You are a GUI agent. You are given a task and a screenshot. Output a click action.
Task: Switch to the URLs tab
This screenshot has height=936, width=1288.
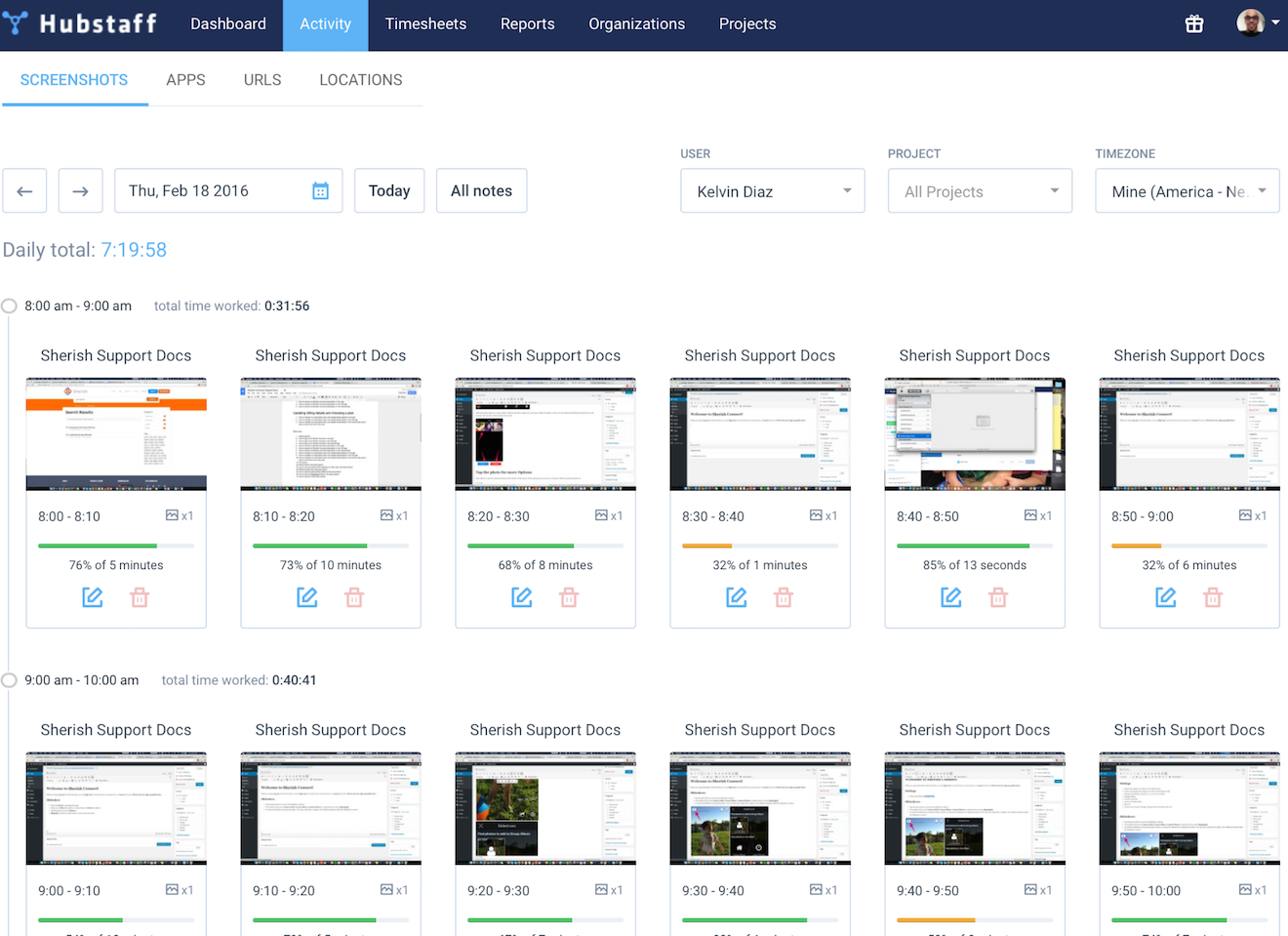pyautogui.click(x=262, y=80)
